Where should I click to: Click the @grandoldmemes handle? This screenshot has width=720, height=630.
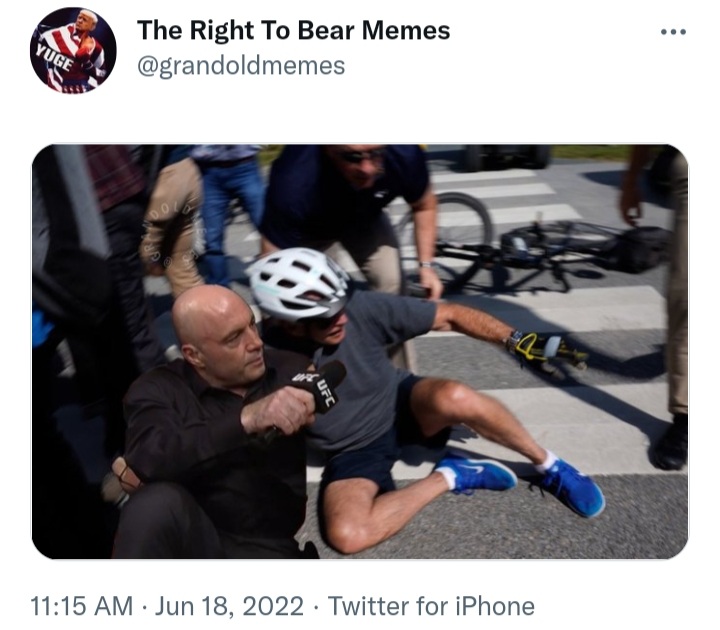(x=241, y=66)
